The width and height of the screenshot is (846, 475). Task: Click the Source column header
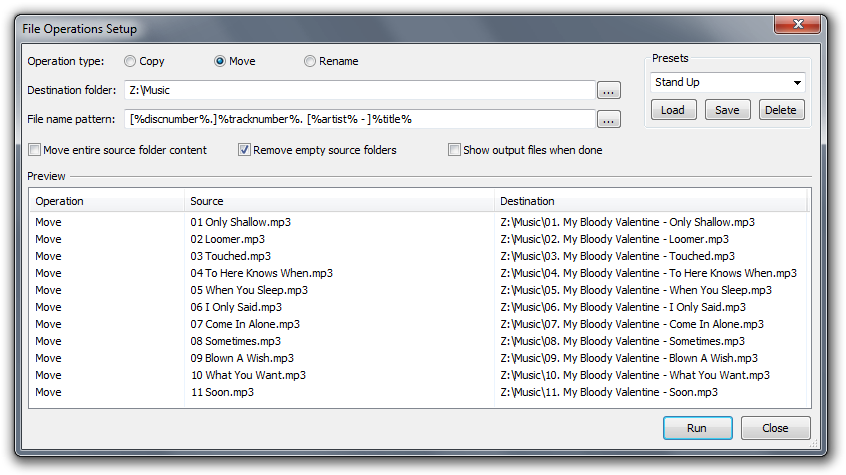point(340,202)
